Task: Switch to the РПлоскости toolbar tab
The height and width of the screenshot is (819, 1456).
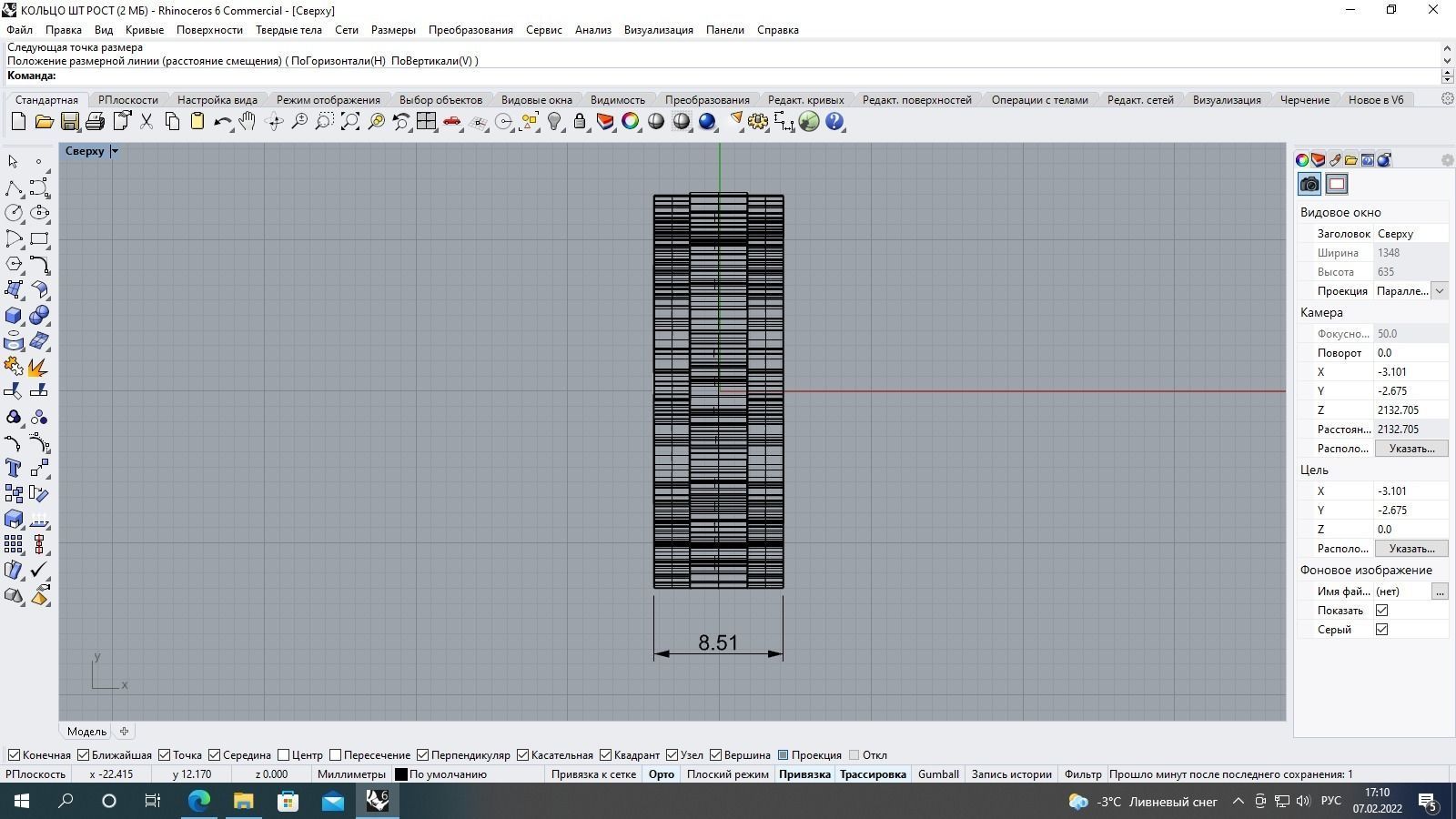Action: tap(128, 100)
